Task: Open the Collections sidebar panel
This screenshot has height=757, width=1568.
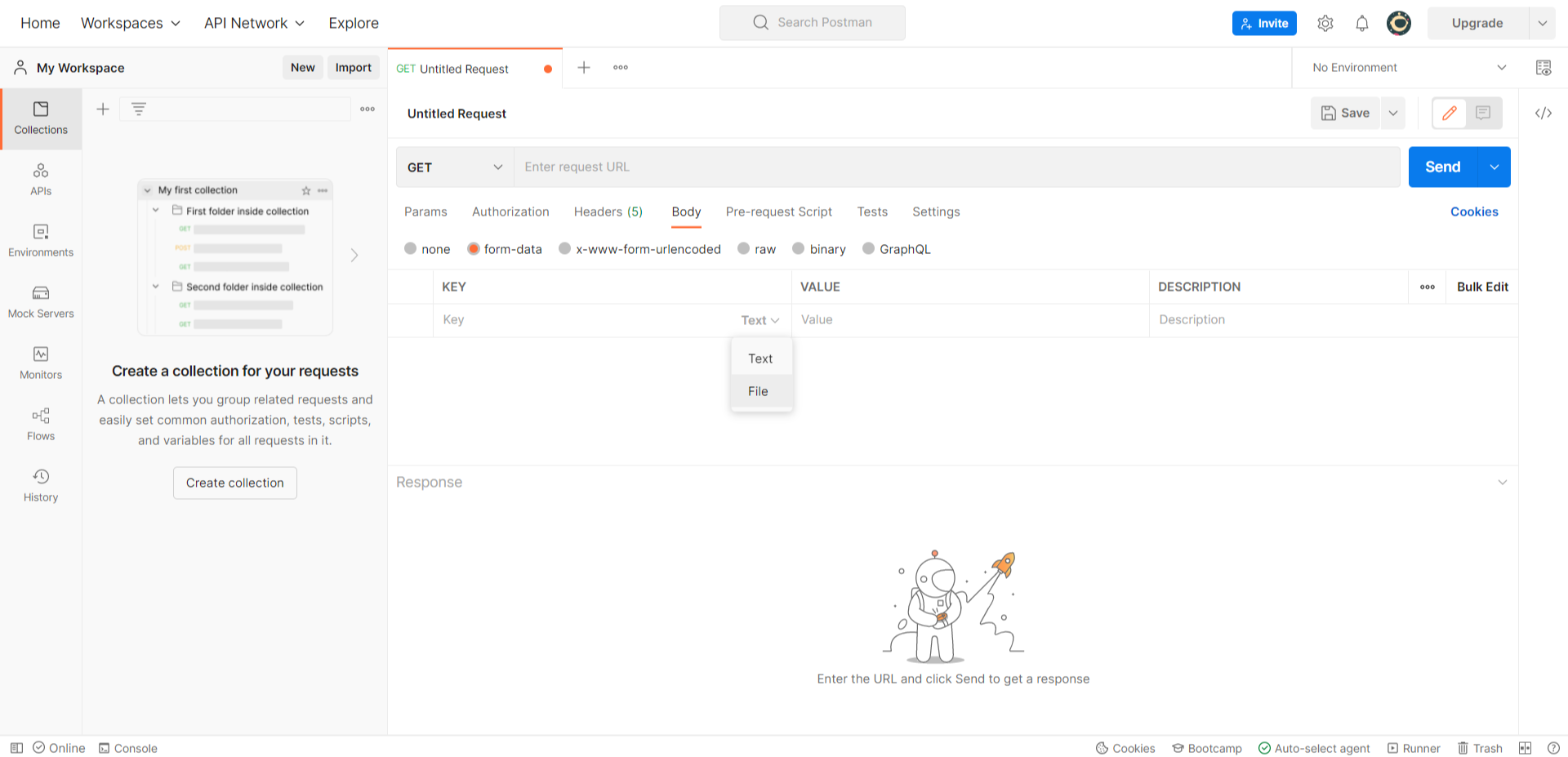Action: pyautogui.click(x=41, y=118)
